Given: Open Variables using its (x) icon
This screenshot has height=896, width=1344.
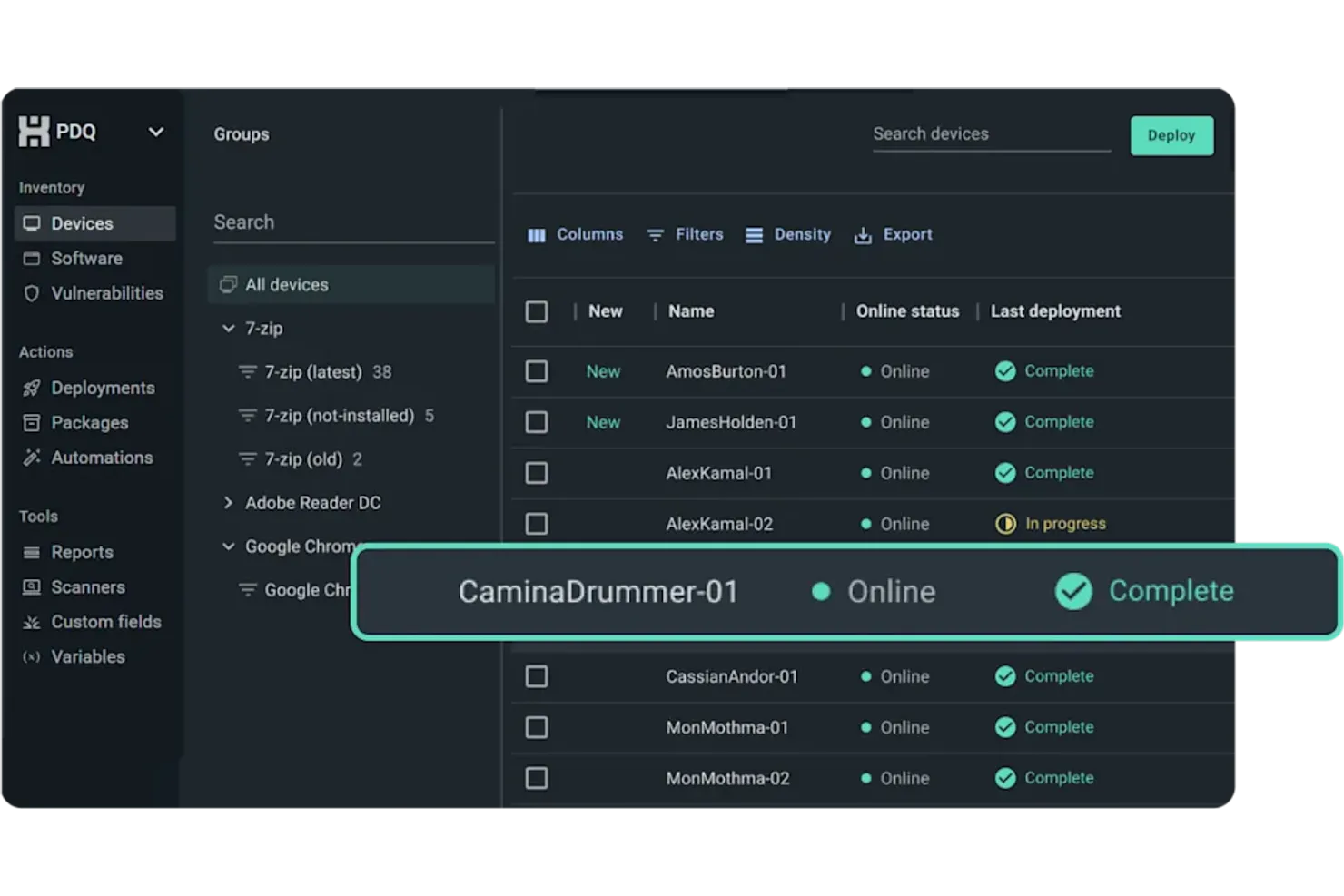Looking at the screenshot, I should tap(30, 656).
